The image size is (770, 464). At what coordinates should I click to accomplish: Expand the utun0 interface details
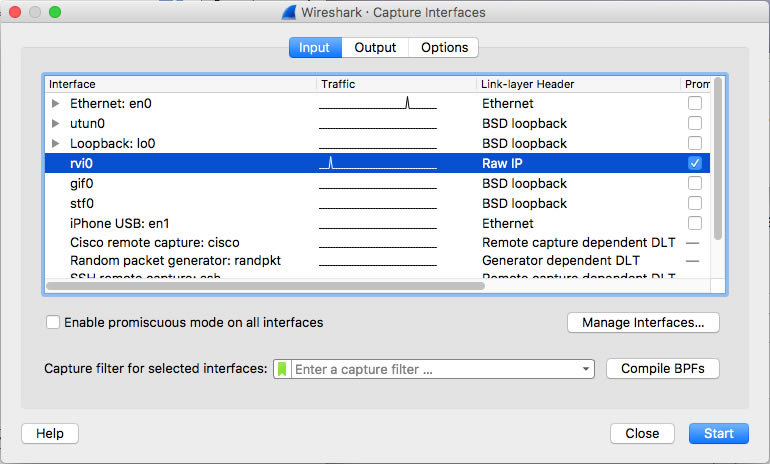[x=55, y=123]
